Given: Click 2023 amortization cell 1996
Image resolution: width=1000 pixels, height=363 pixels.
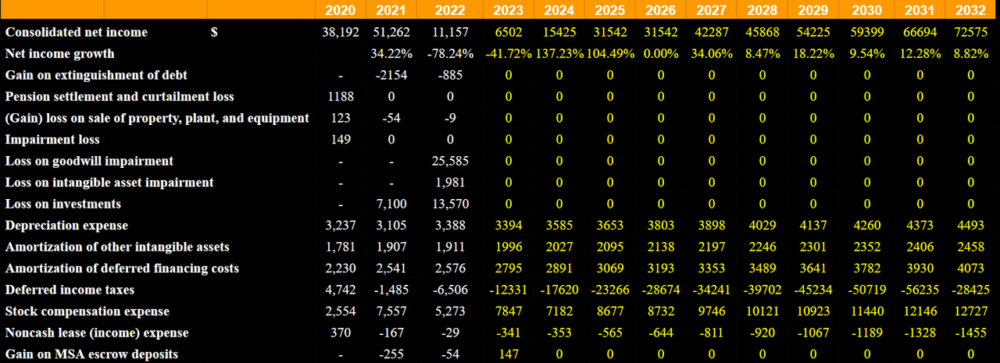Looking at the screenshot, I should 508,247.
